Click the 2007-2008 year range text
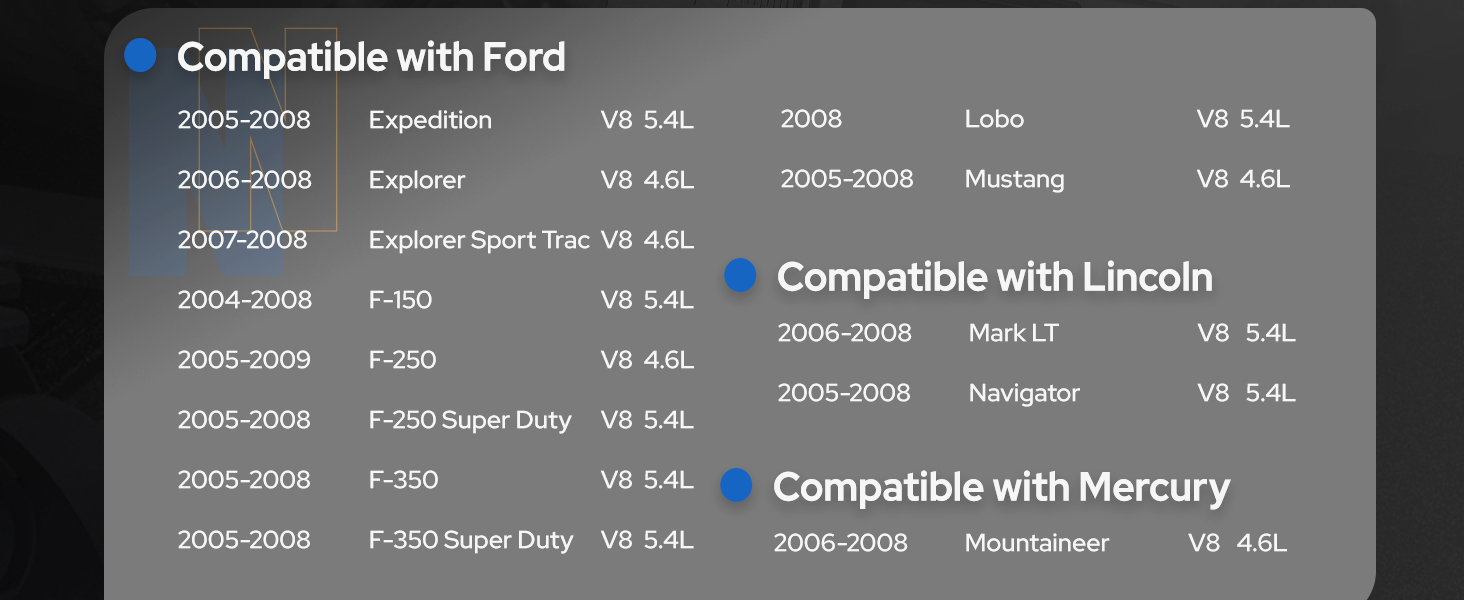 point(242,240)
